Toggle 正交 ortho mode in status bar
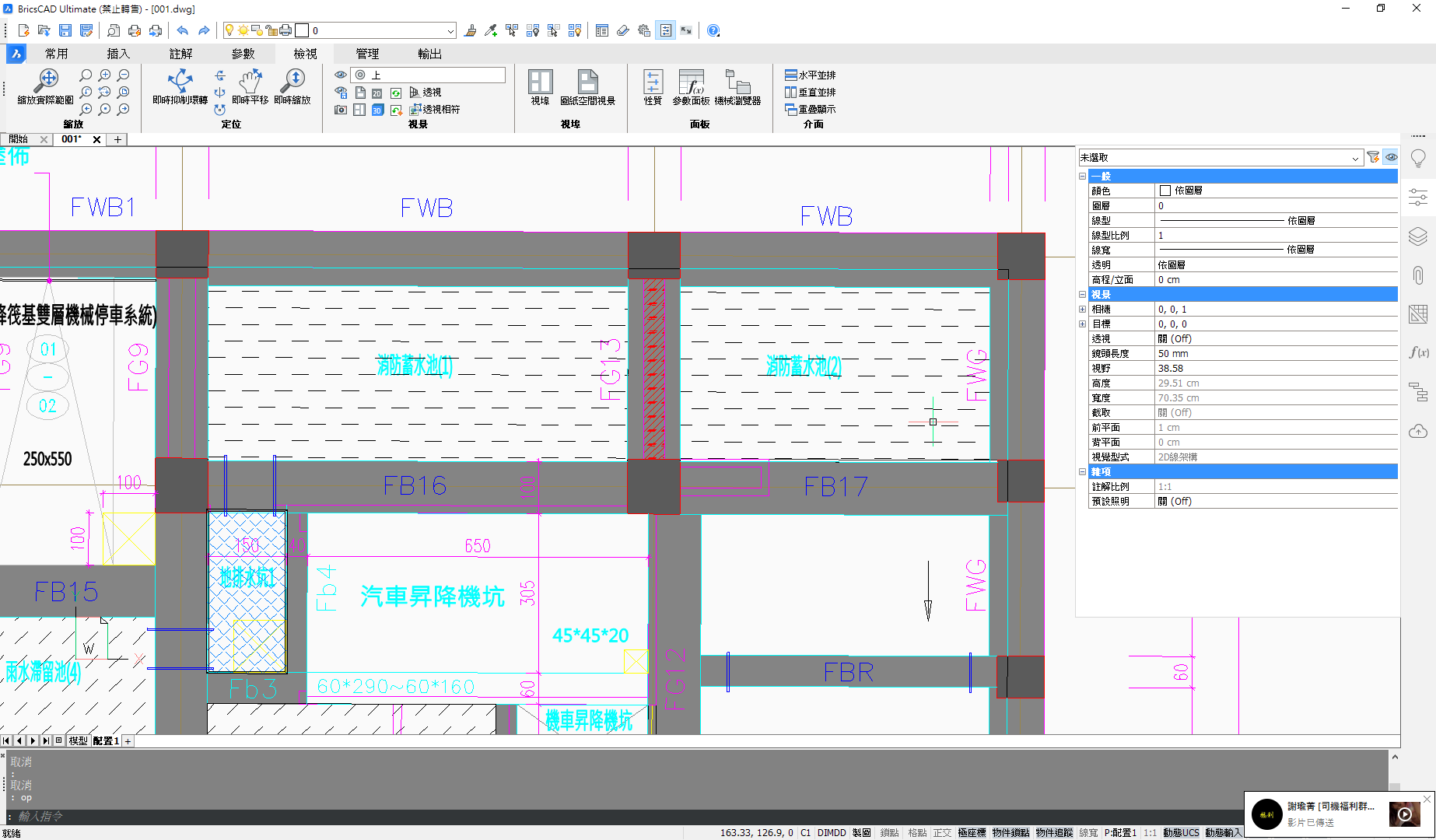The image size is (1436, 840). pos(941,832)
